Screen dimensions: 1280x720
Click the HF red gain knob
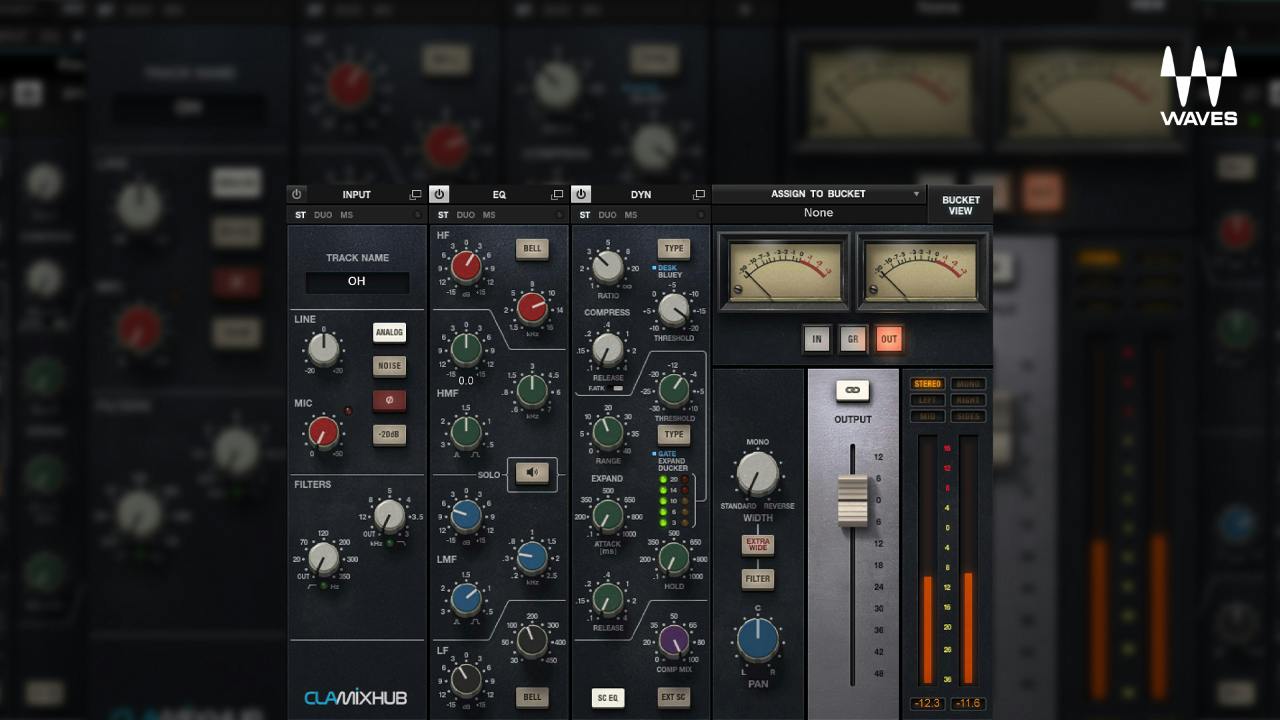click(x=465, y=265)
